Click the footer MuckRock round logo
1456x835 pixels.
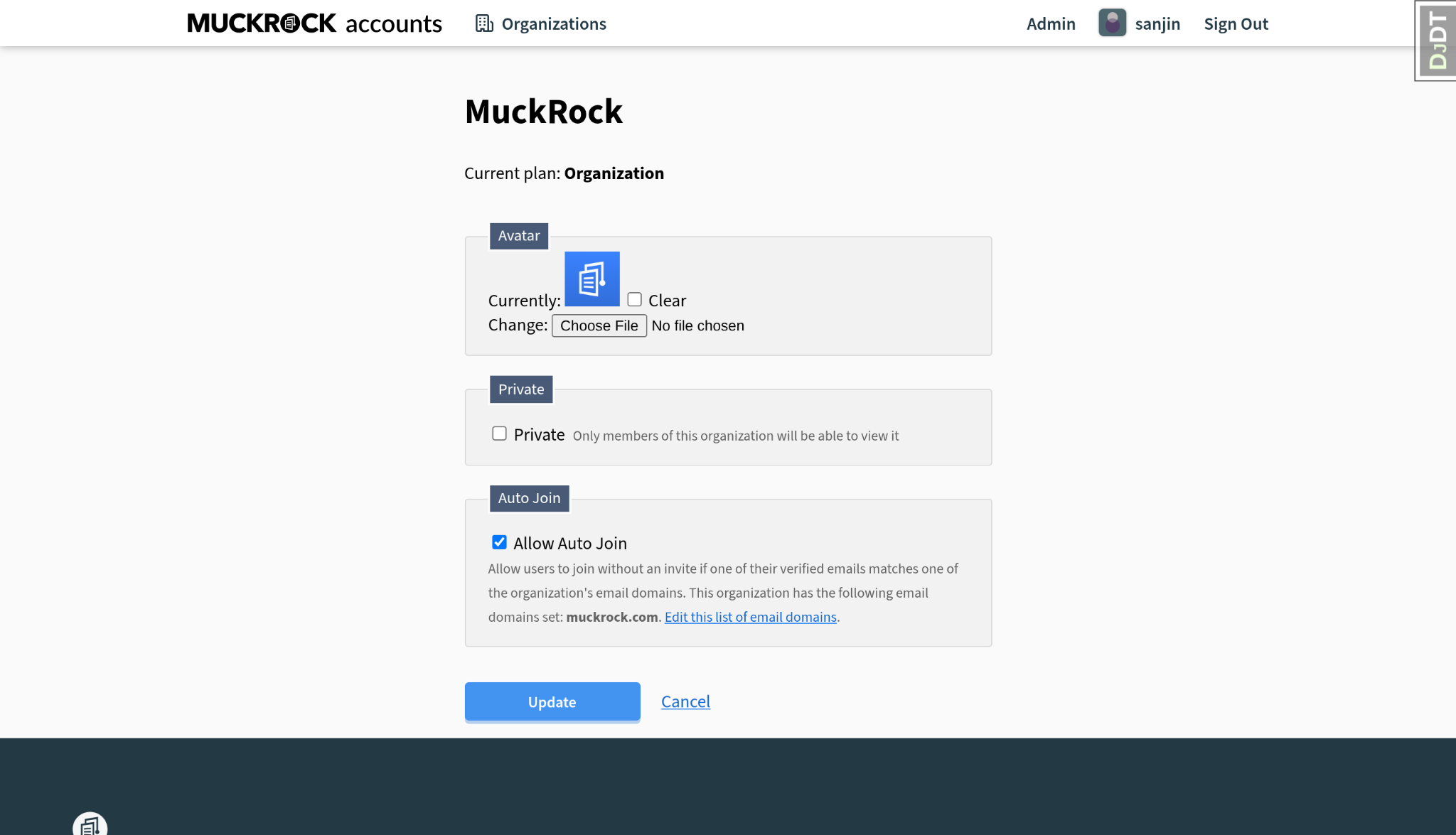coord(90,824)
